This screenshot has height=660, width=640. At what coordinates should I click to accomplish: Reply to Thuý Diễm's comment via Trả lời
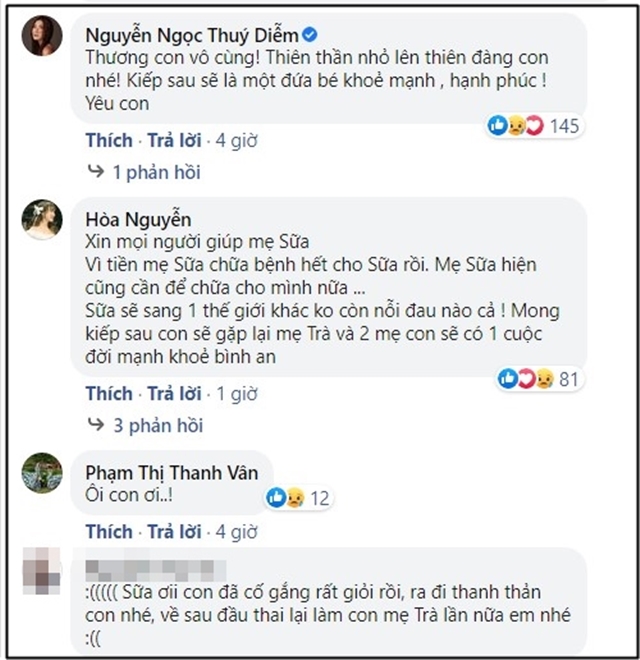pyautogui.click(x=174, y=140)
